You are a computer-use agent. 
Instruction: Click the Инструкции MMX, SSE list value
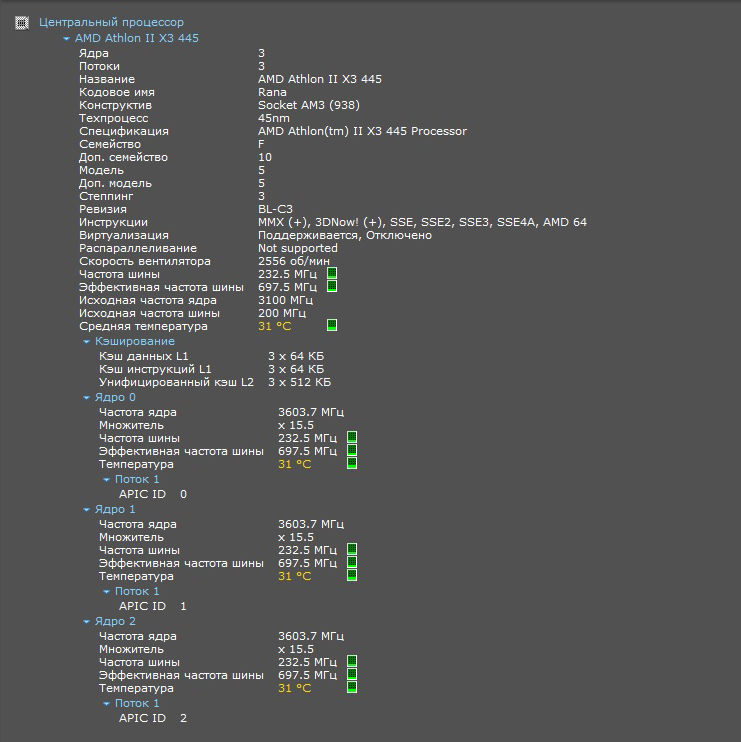(x=423, y=222)
